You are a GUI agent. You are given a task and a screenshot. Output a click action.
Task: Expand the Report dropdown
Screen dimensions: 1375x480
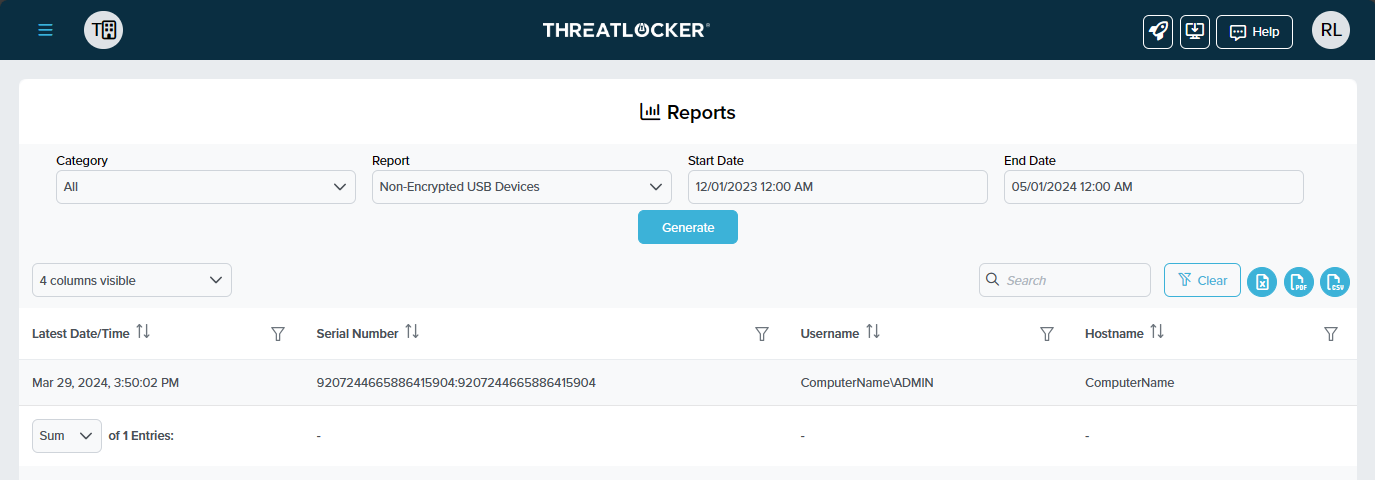521,187
